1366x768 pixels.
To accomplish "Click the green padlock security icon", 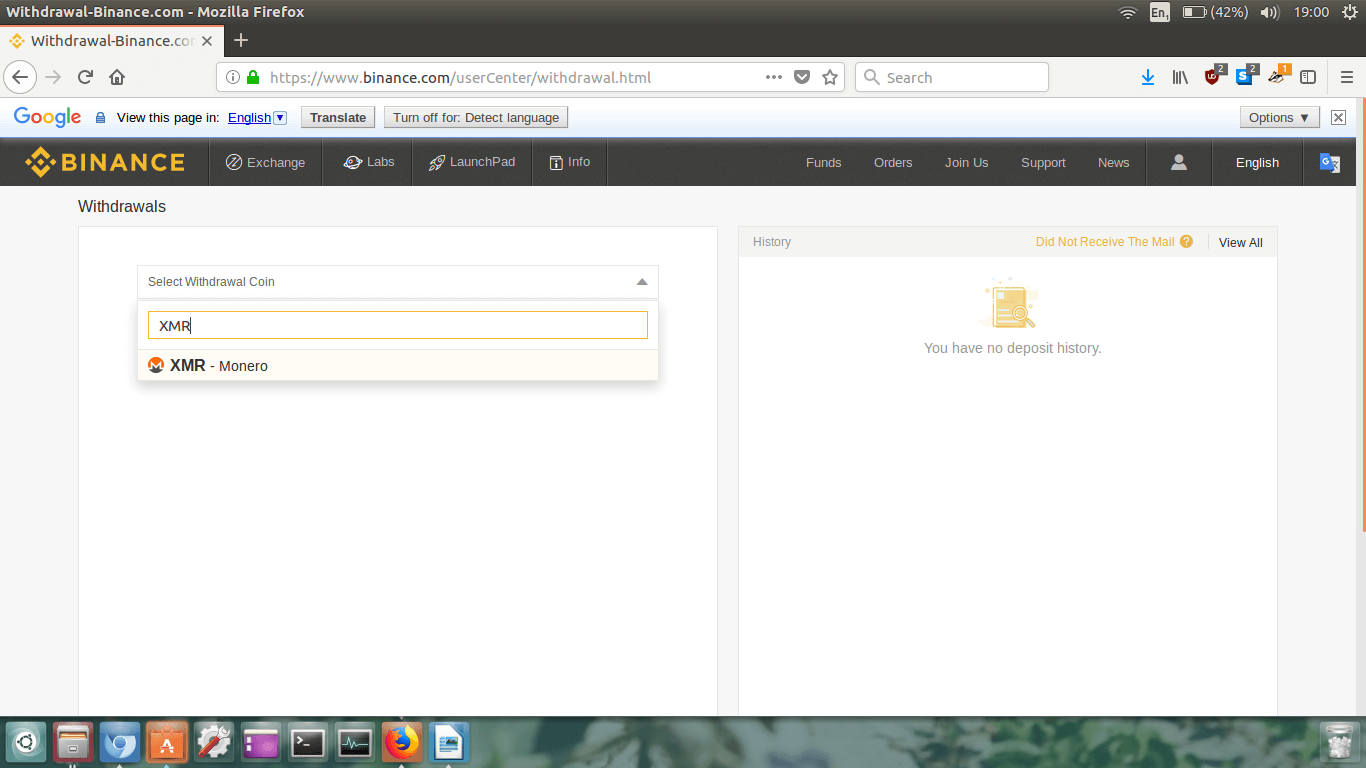I will click(253, 77).
